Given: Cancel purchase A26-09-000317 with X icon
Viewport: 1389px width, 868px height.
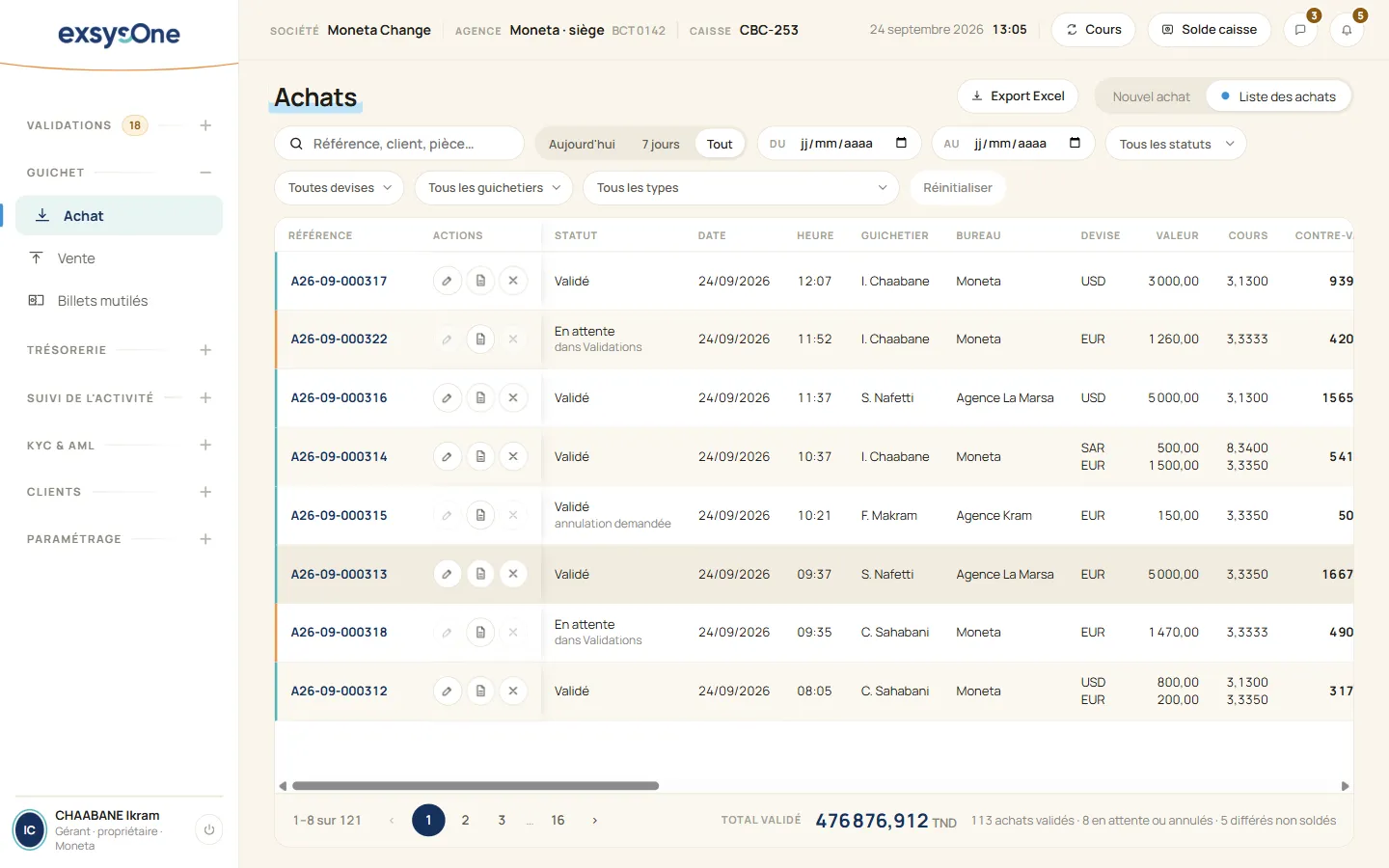Looking at the screenshot, I should click(513, 281).
